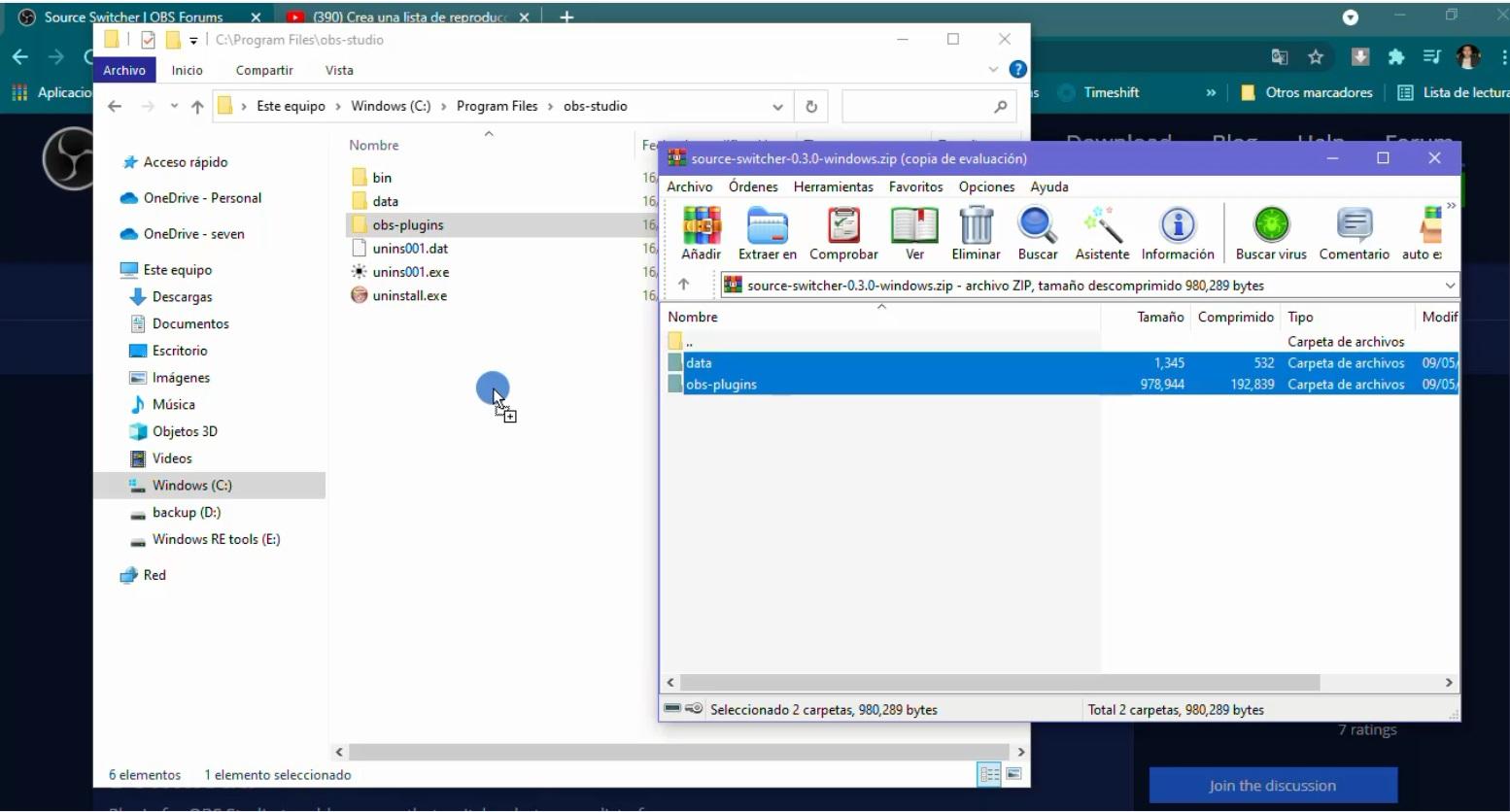The width and height of the screenshot is (1510, 812).
Task: Open the Herramientas menu in WinRAR
Action: (x=833, y=186)
